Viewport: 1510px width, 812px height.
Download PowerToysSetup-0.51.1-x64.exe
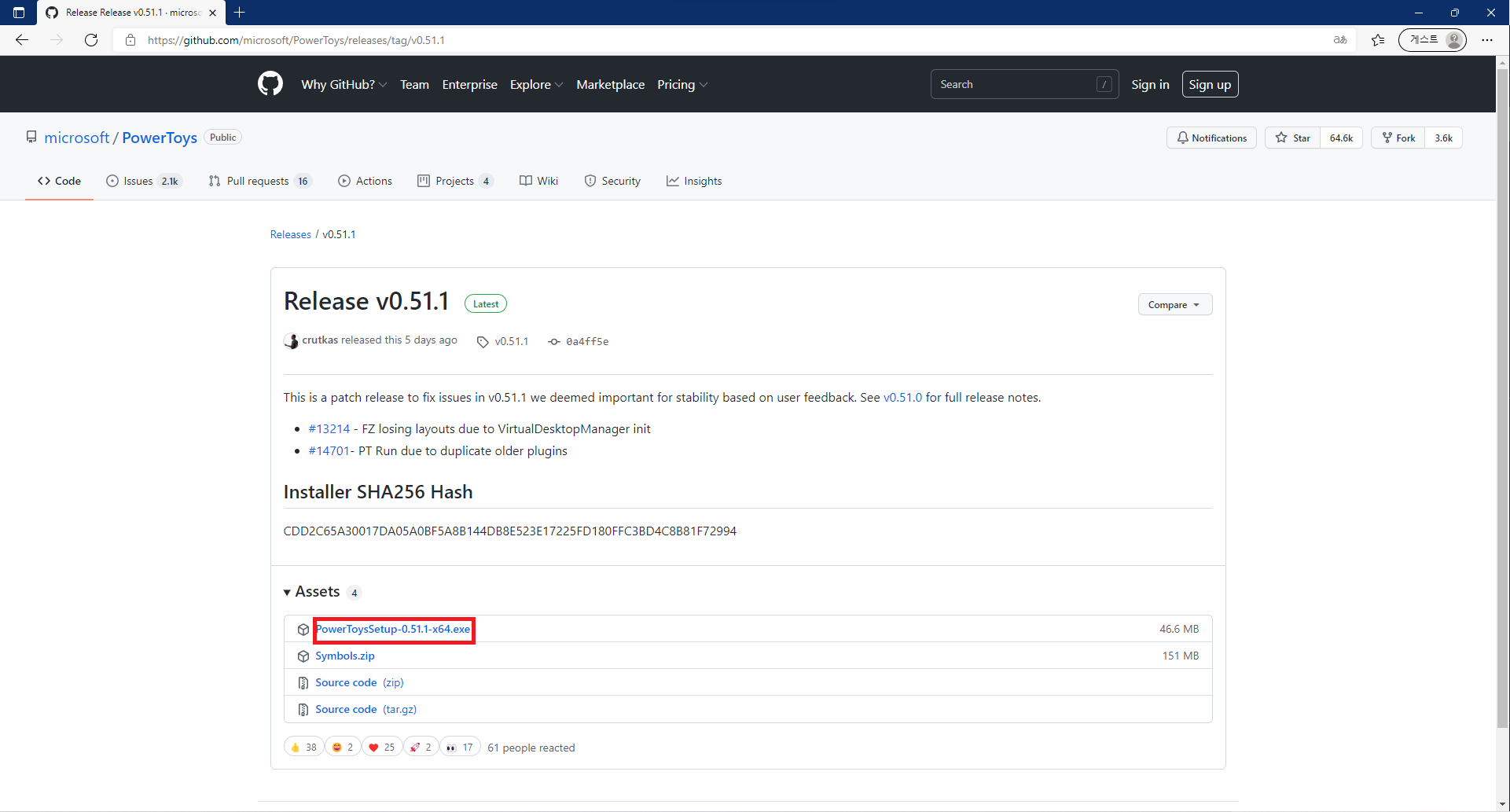pos(393,630)
